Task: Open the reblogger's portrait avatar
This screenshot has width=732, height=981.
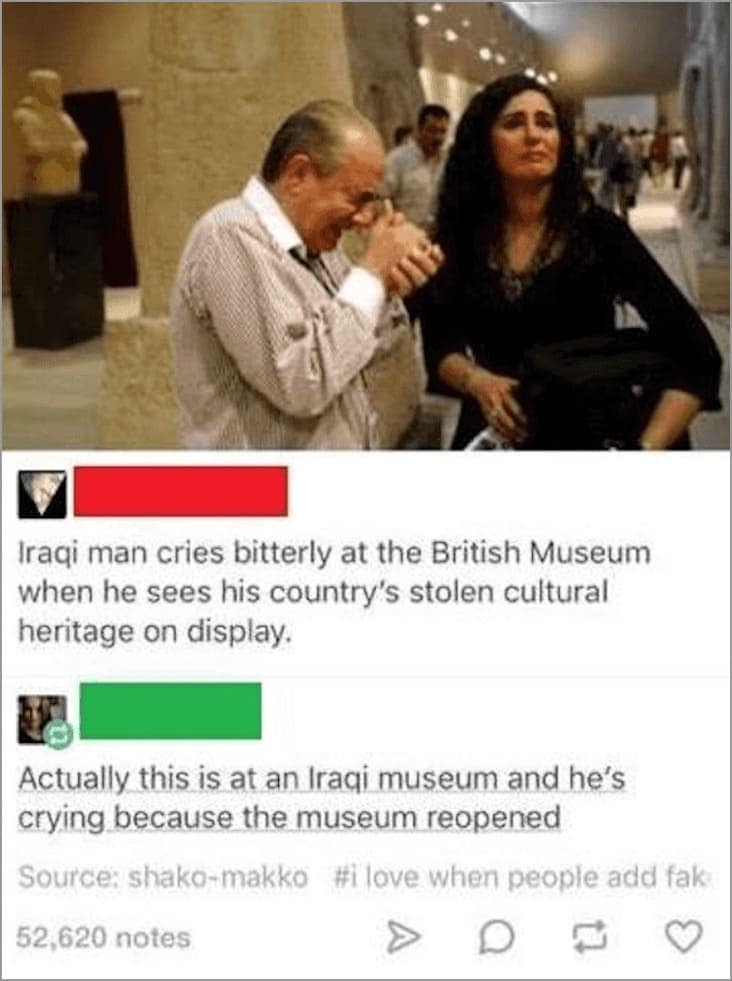Action: click(x=42, y=719)
